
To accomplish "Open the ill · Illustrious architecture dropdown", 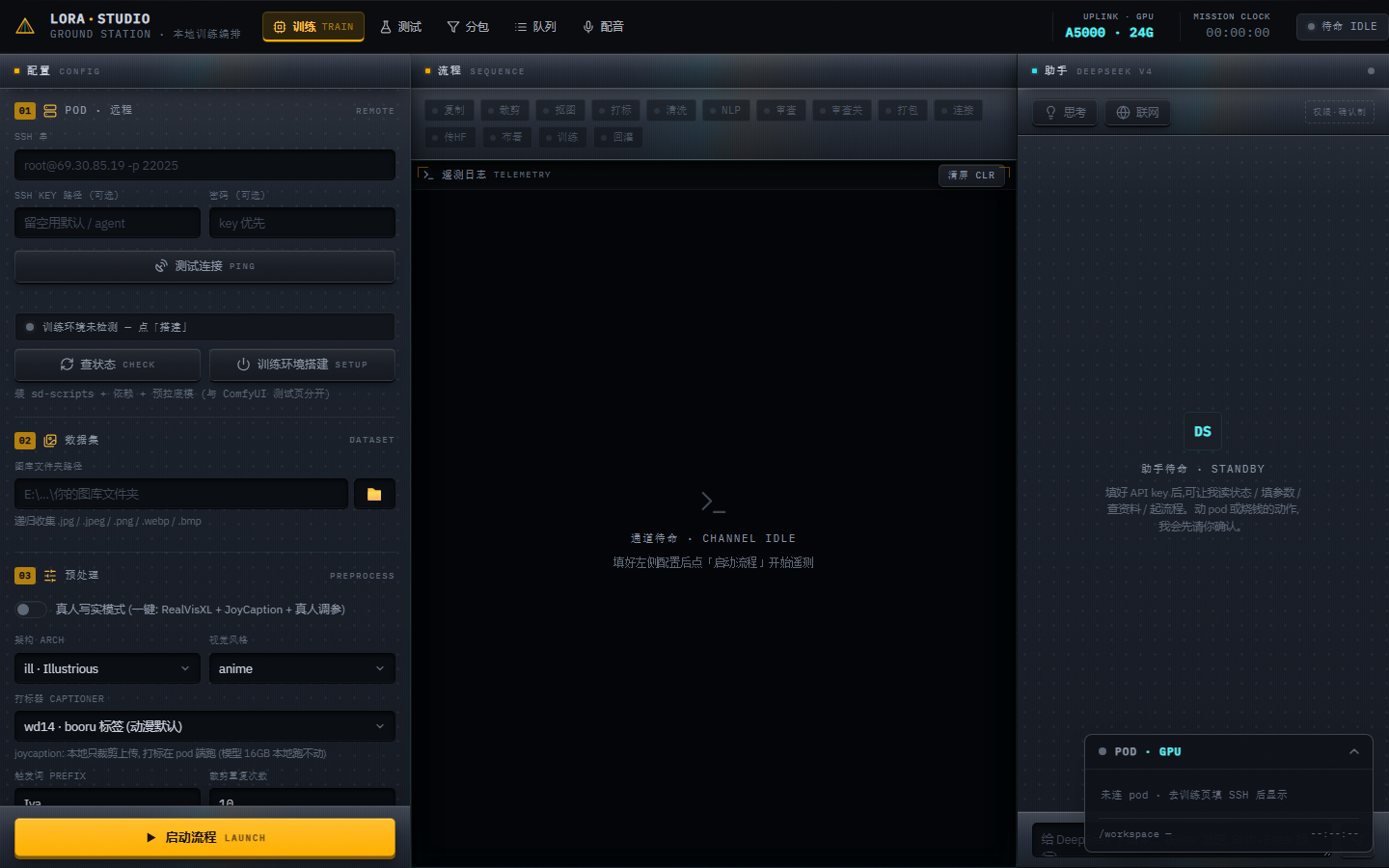I will tap(107, 668).
